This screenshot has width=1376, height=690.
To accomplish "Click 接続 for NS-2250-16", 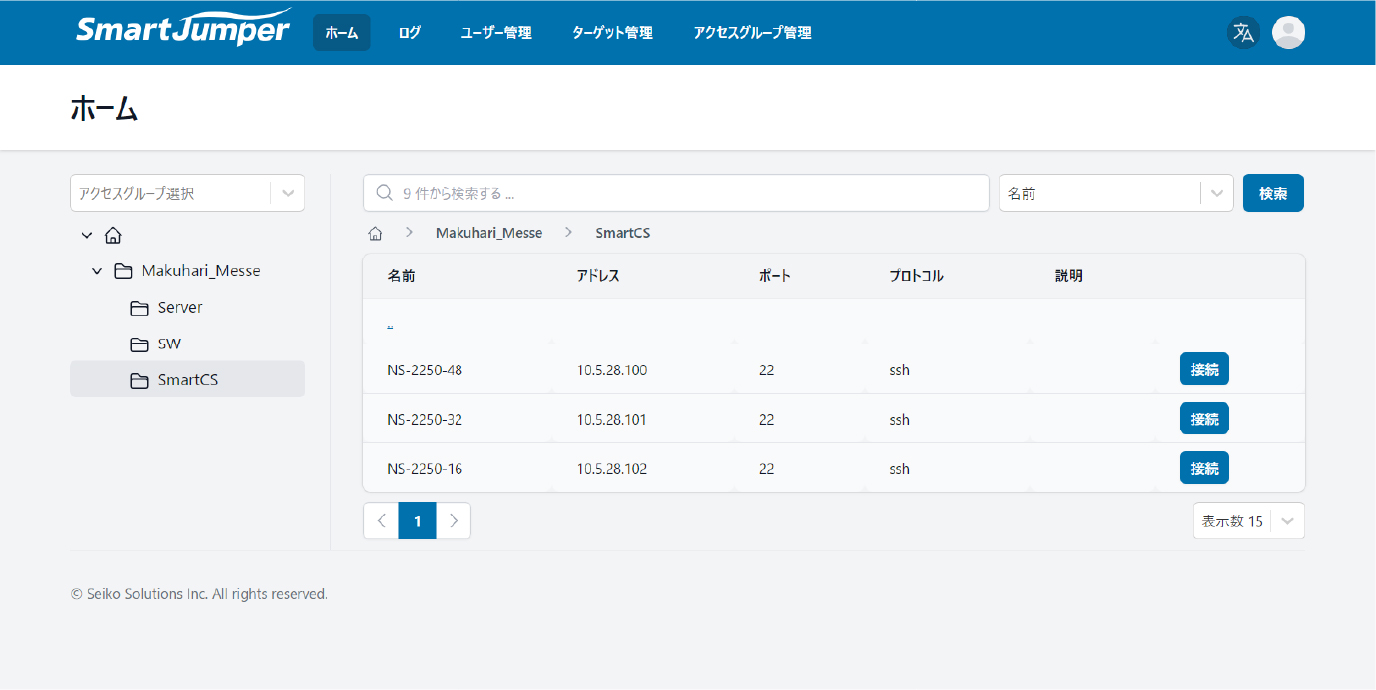I will tap(1204, 468).
